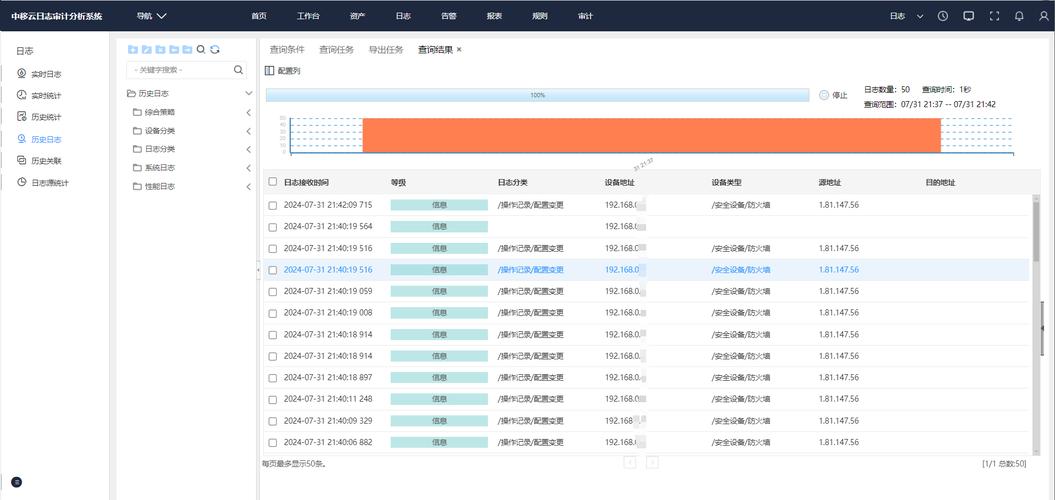
Task: Switch to the 查询条件 tab
Action: (x=287, y=49)
